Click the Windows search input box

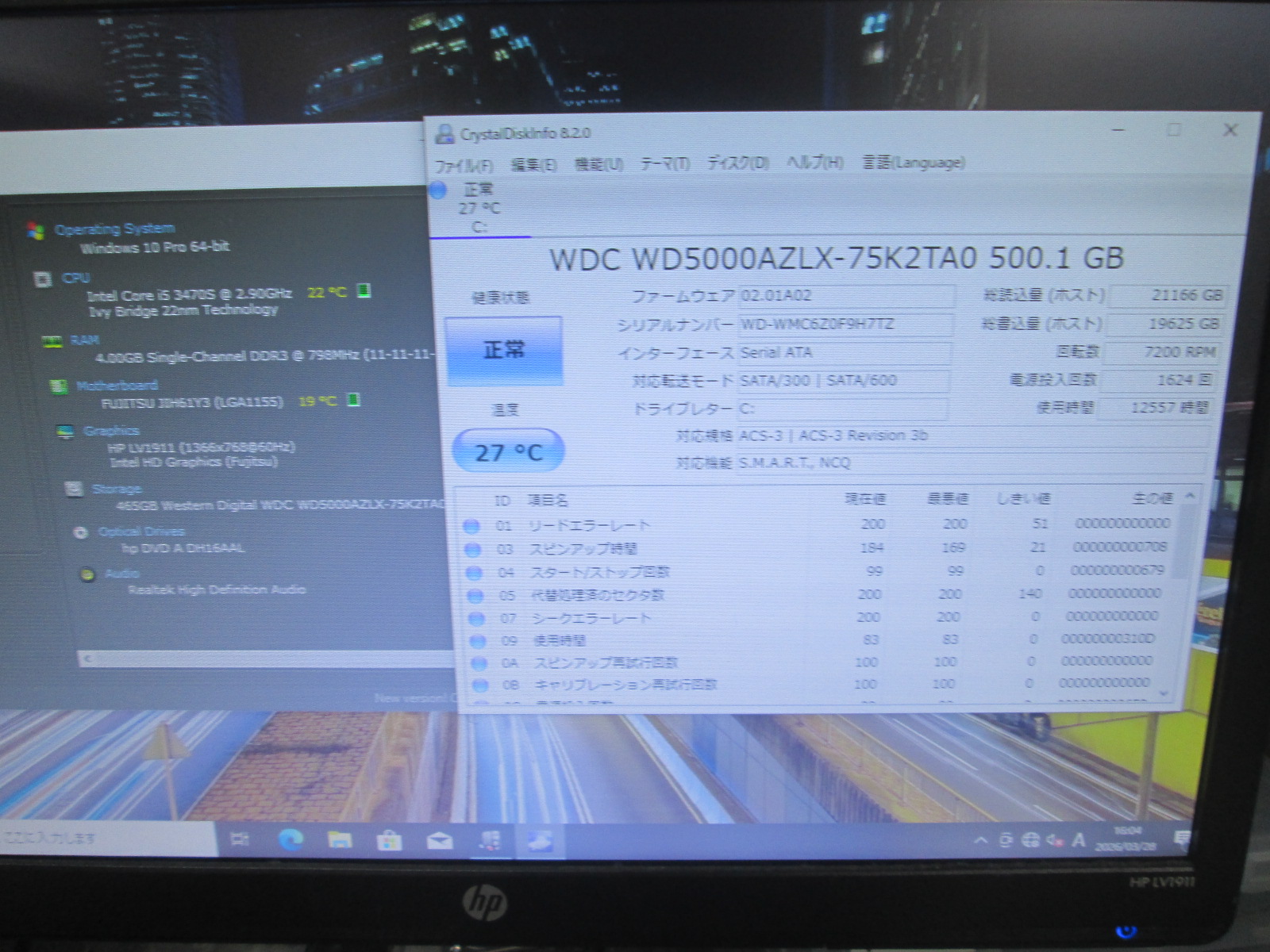point(107,839)
